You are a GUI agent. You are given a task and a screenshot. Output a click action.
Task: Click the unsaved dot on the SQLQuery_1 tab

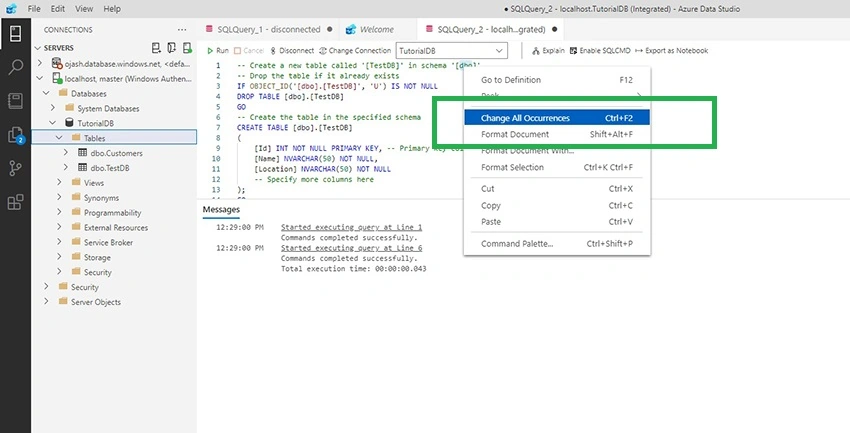[x=330, y=29]
